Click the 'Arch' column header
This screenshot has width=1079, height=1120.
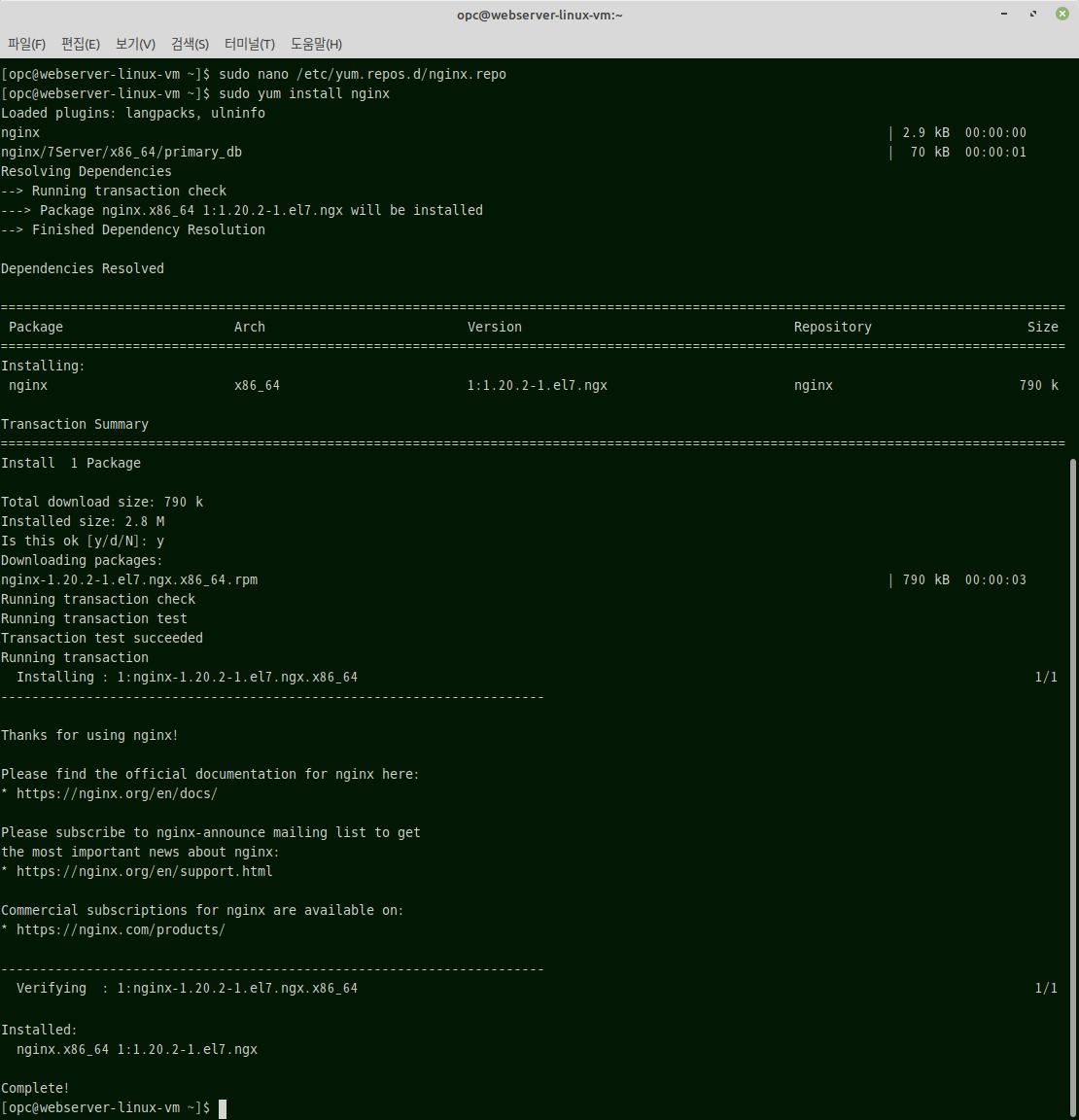(x=250, y=327)
